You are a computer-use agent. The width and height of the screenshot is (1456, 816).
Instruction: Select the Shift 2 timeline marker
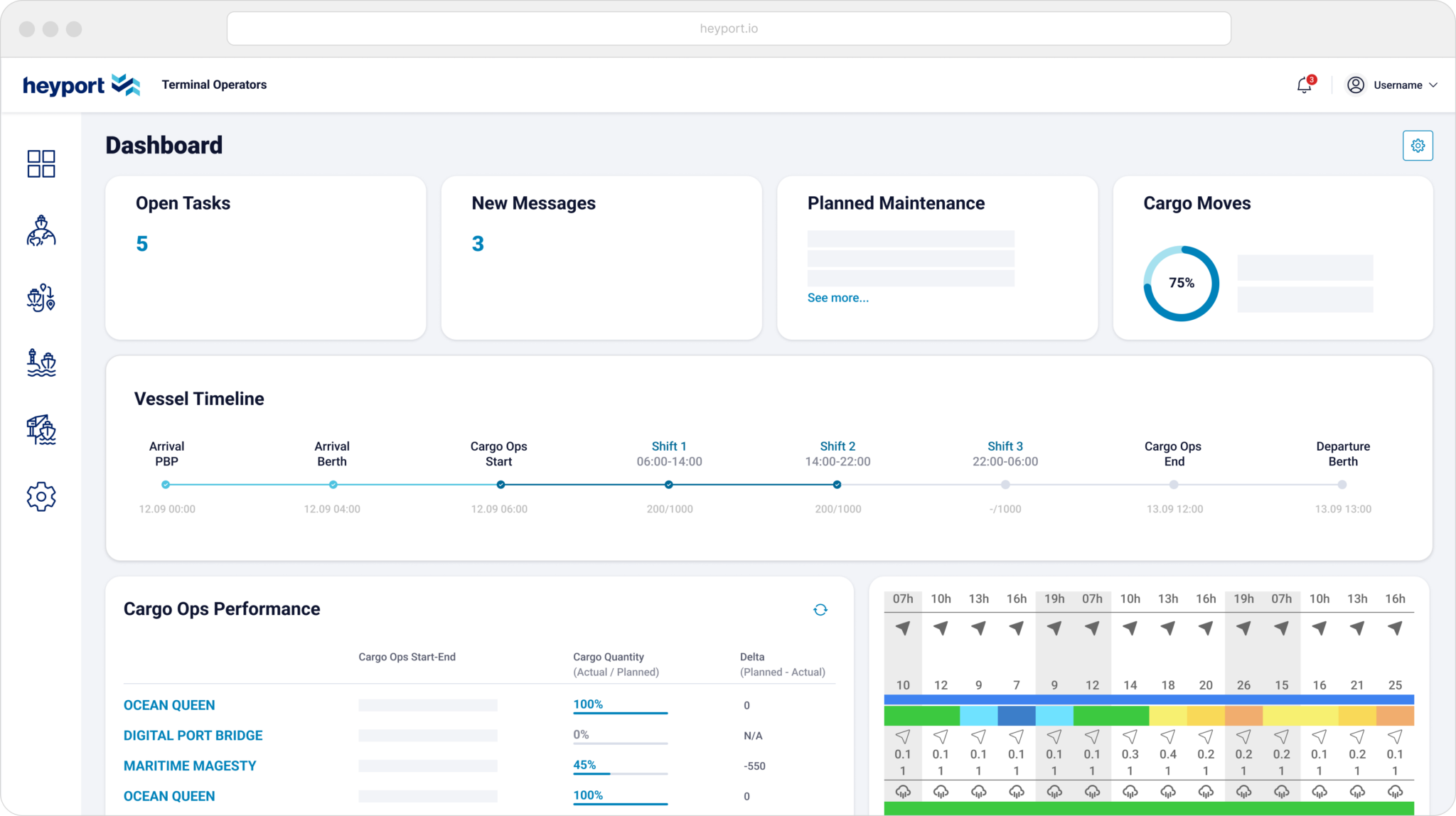point(837,485)
